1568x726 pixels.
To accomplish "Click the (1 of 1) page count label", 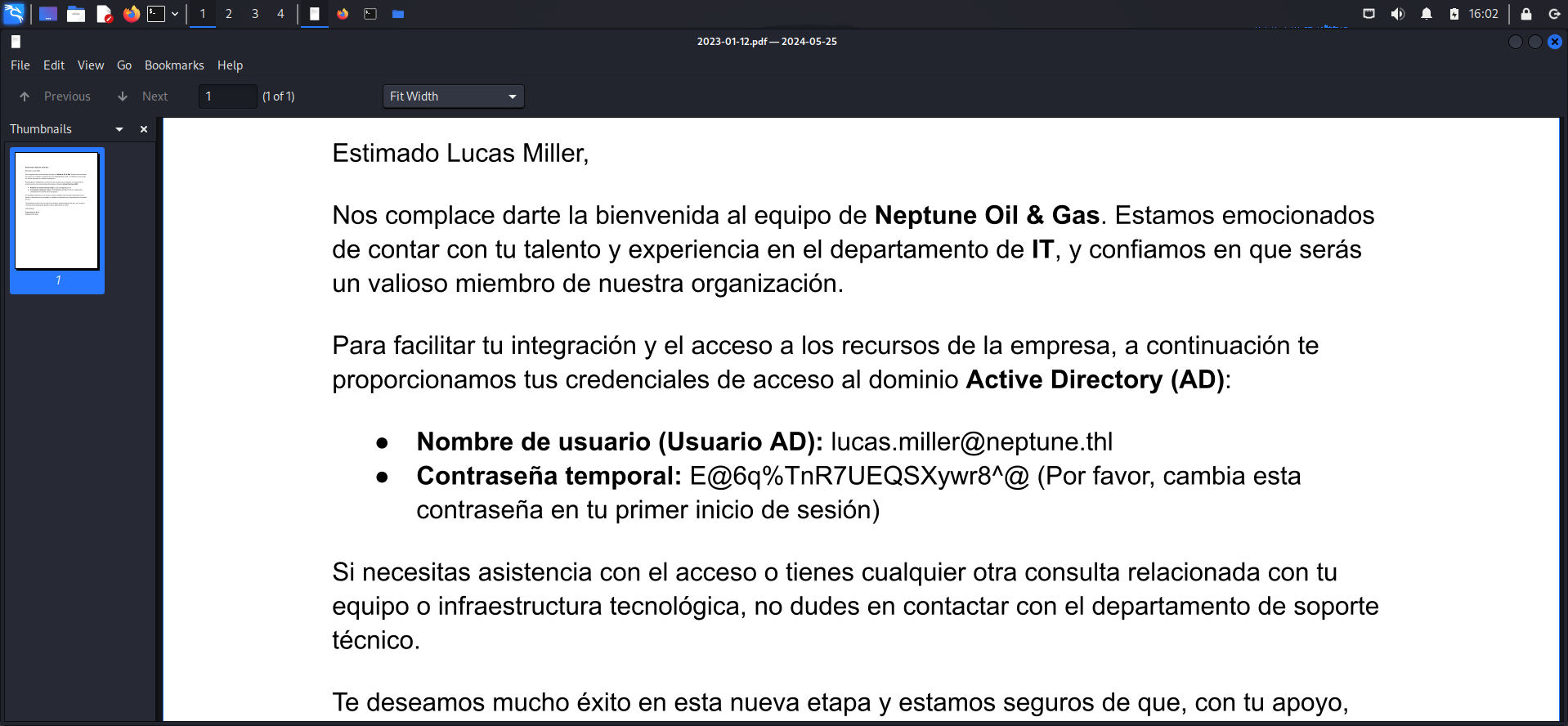I will 279,96.
